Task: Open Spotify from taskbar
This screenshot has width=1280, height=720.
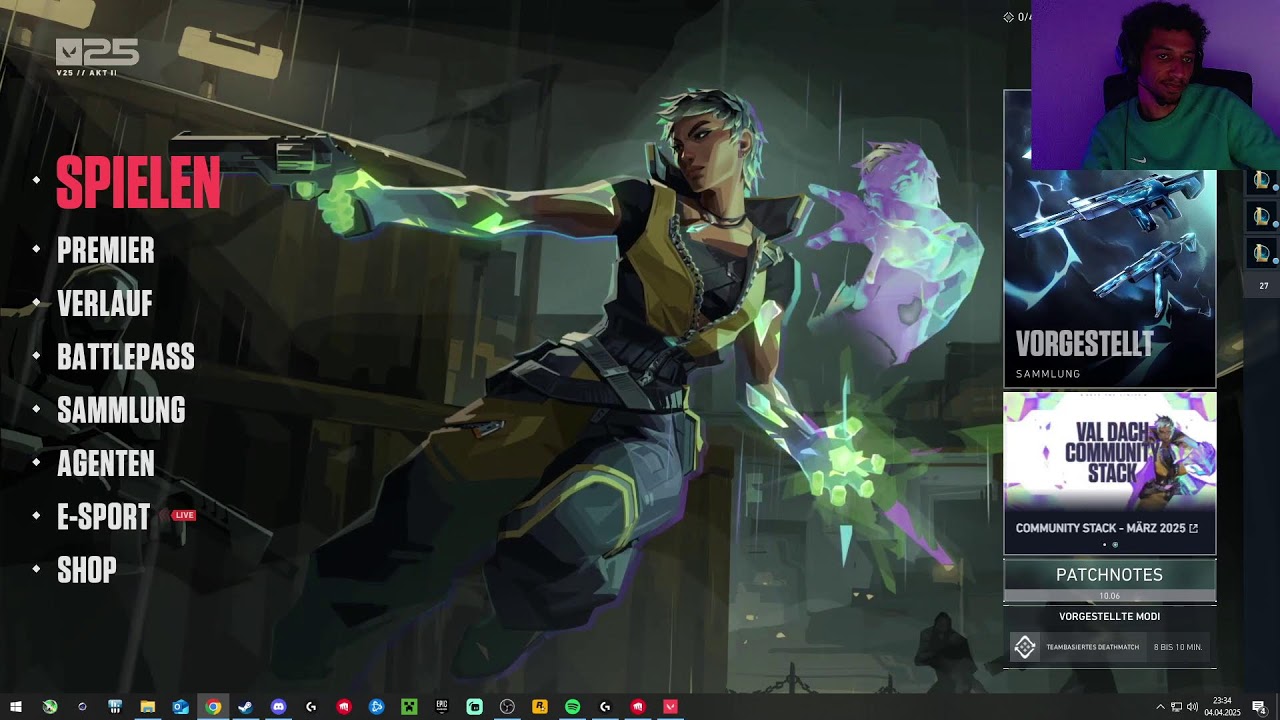Action: pos(572,707)
